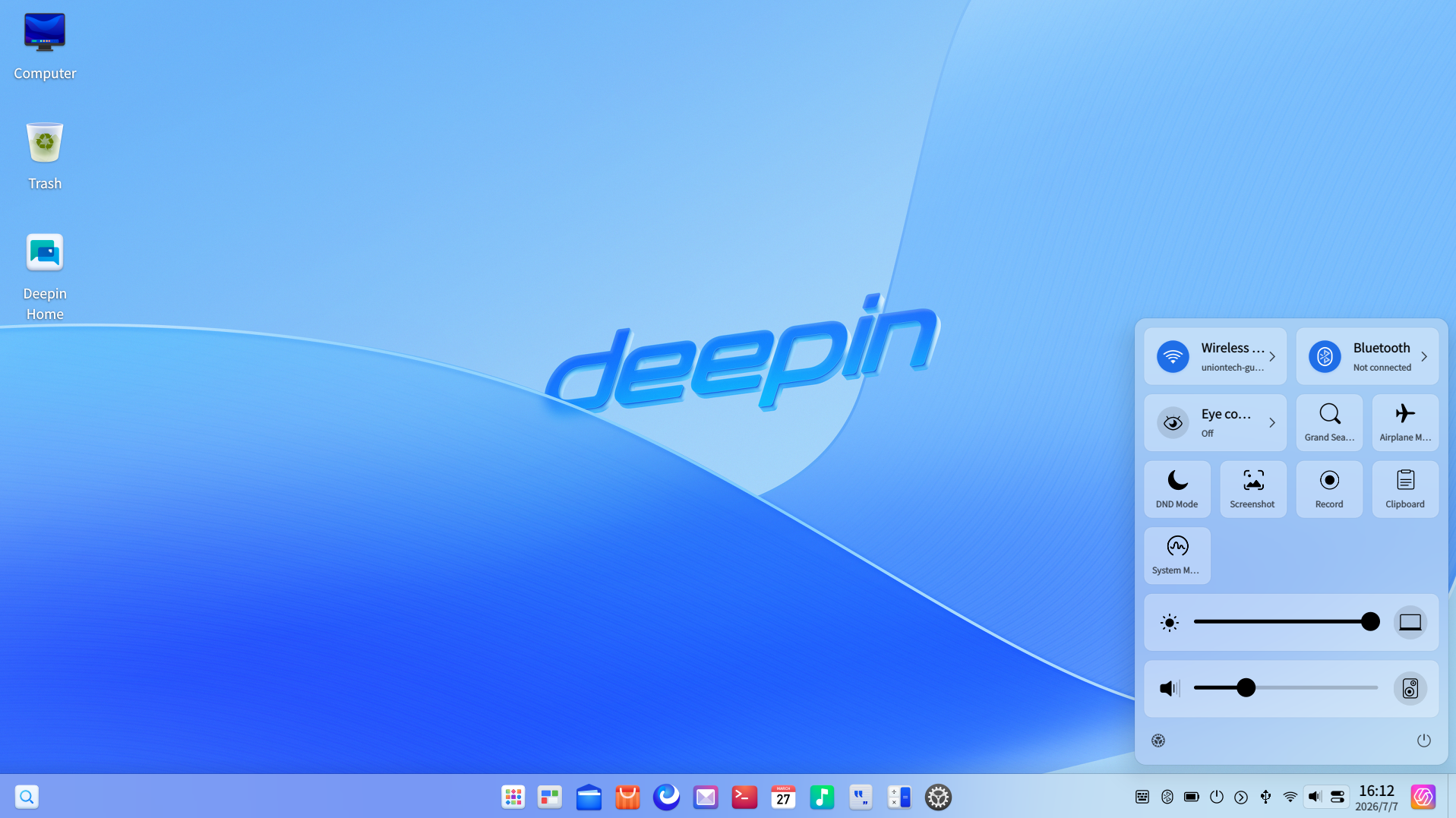
Task: Open the Launcher grid in dock
Action: tap(513, 797)
